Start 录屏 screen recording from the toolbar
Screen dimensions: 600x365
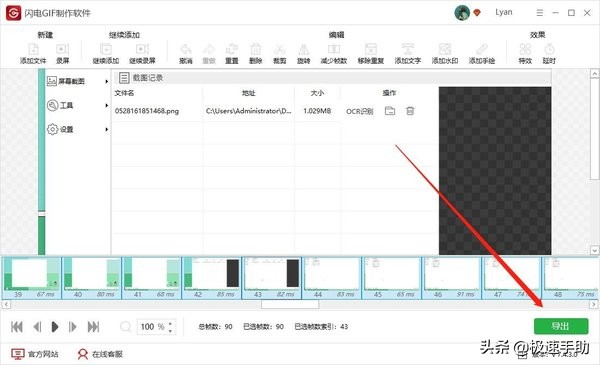click(62, 49)
